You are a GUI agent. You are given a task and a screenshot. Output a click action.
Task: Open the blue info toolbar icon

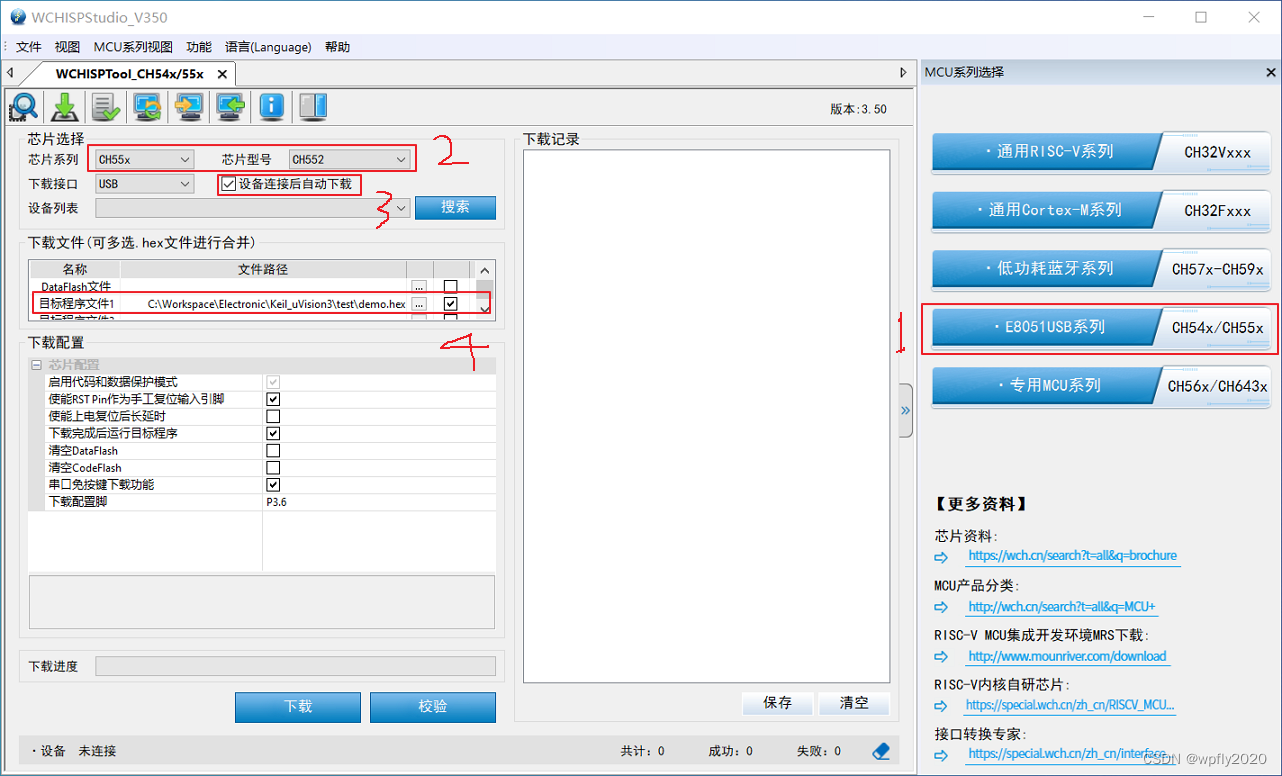(x=271, y=106)
